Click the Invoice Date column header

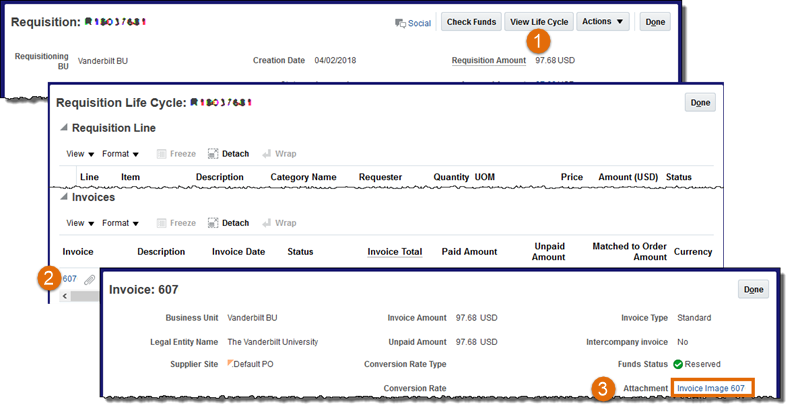pyautogui.click(x=238, y=251)
